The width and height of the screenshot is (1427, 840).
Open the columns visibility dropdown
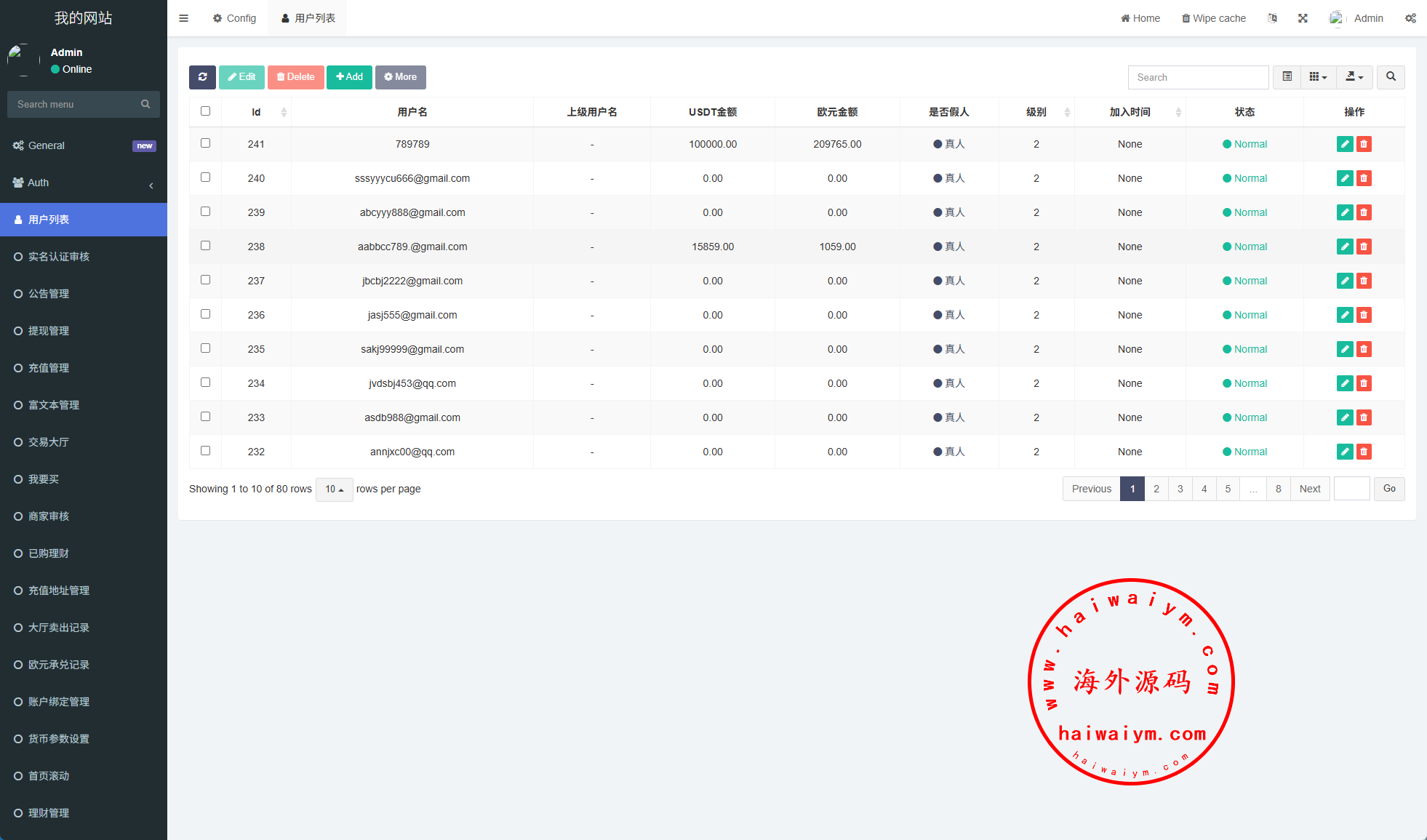pyautogui.click(x=1318, y=77)
